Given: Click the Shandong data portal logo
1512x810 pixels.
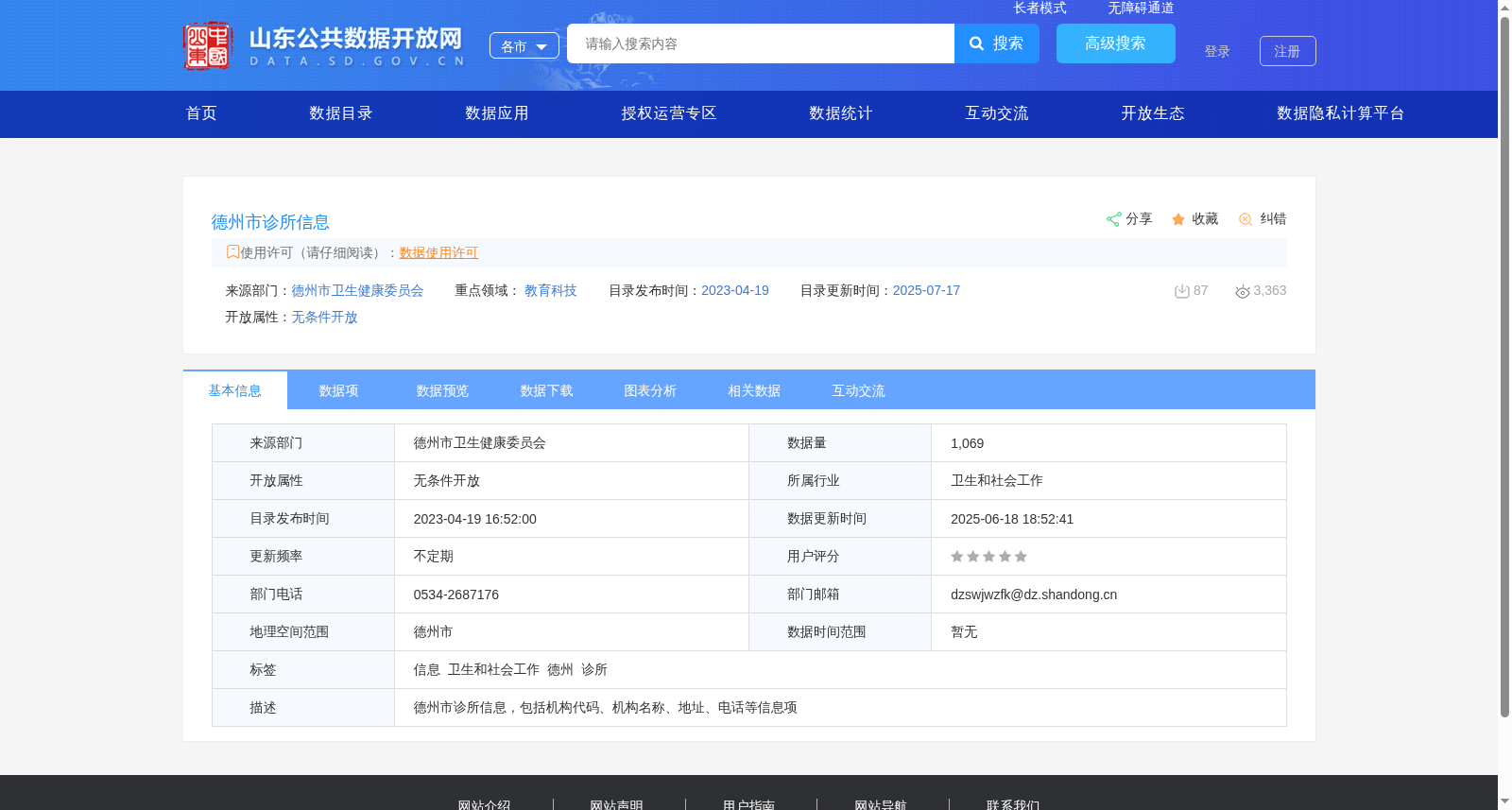Looking at the screenshot, I should pyautogui.click(x=324, y=45).
